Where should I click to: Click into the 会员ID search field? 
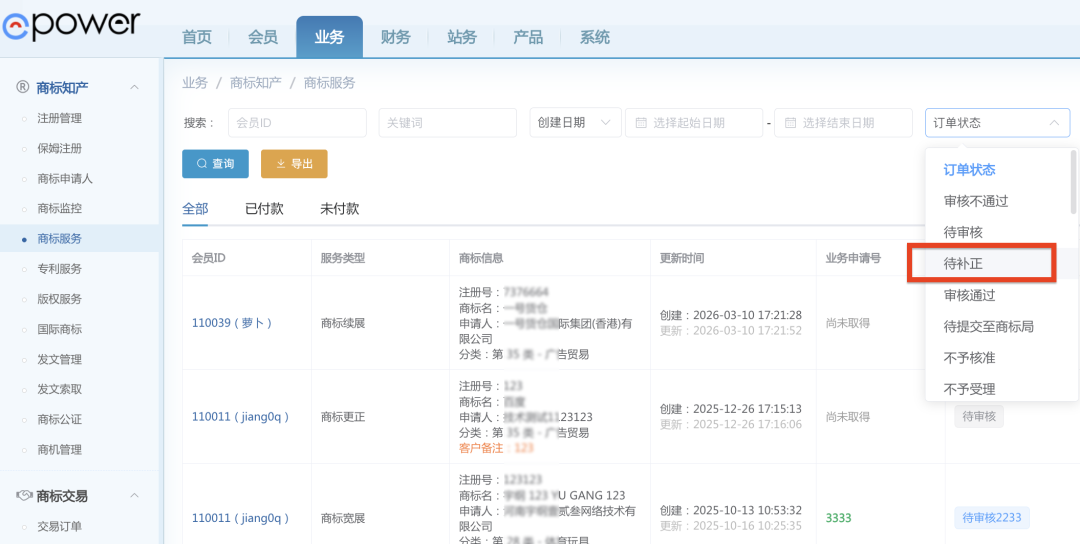point(297,123)
